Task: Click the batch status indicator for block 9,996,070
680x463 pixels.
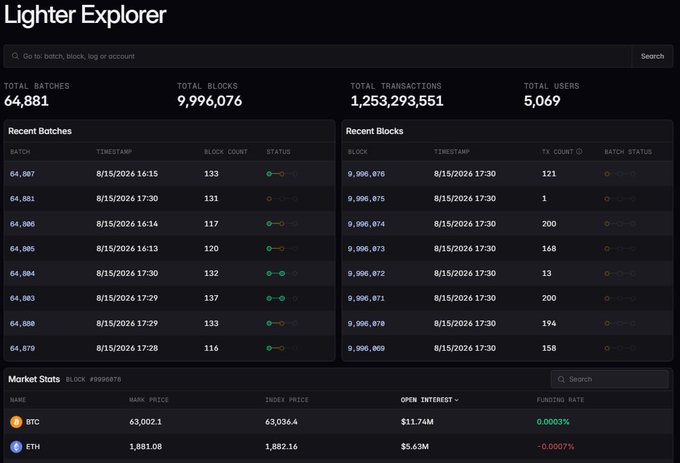Action: [620, 323]
